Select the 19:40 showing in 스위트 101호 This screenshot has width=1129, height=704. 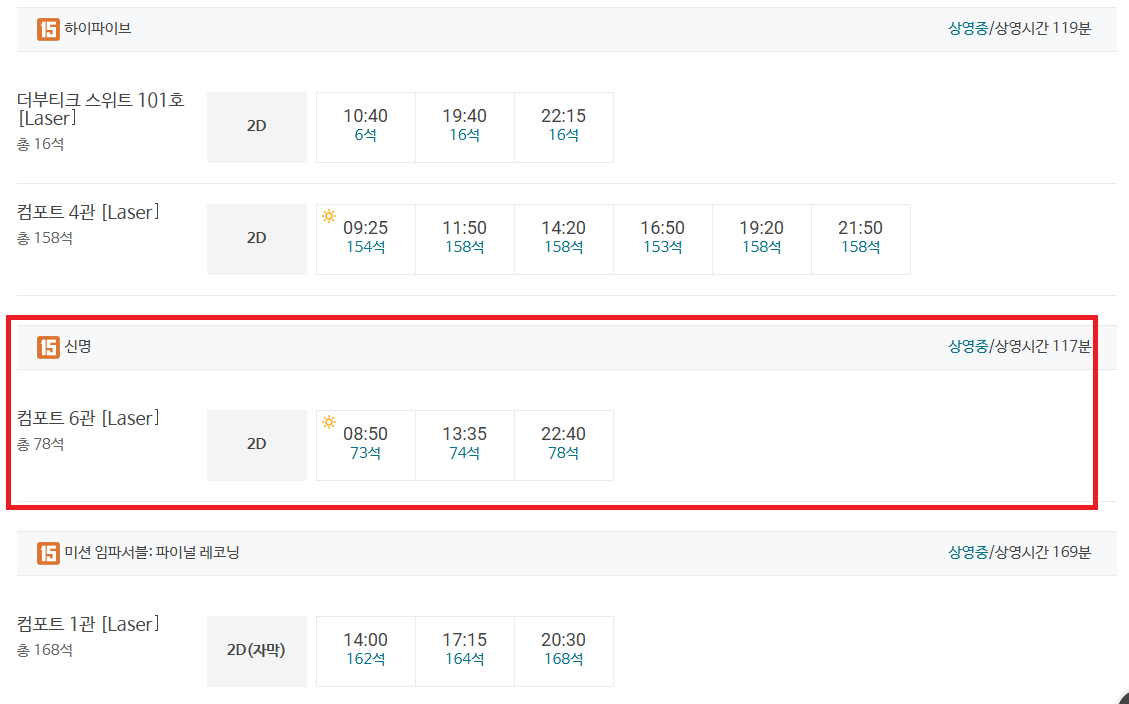[464, 127]
